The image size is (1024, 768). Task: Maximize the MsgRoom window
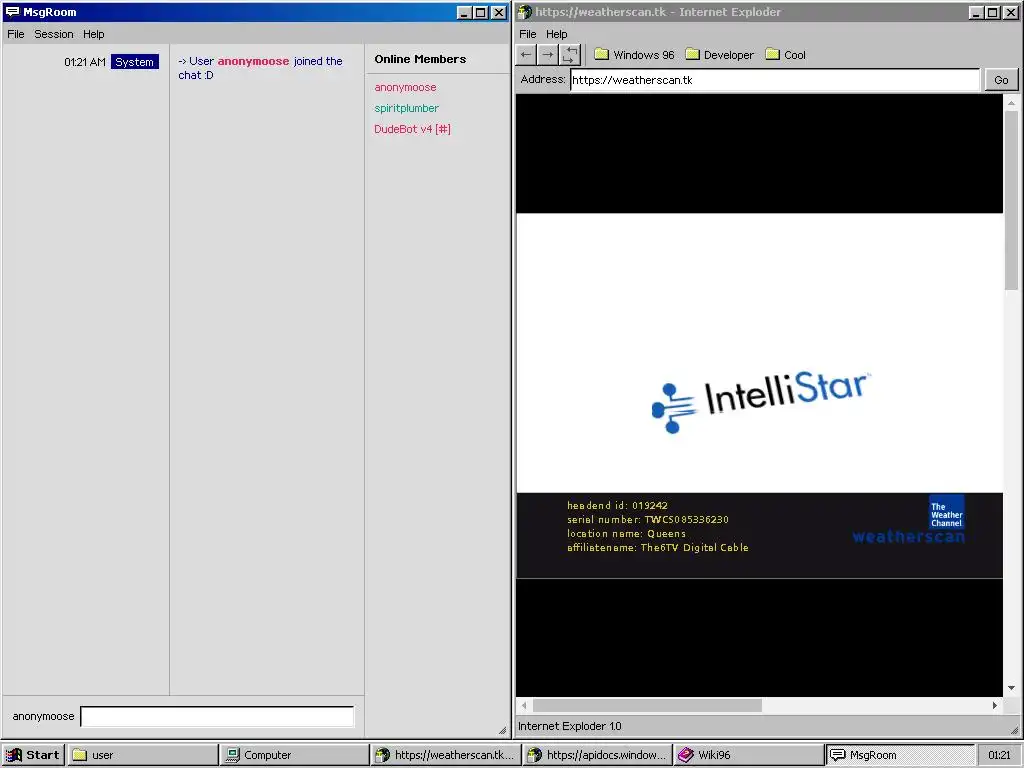[481, 12]
